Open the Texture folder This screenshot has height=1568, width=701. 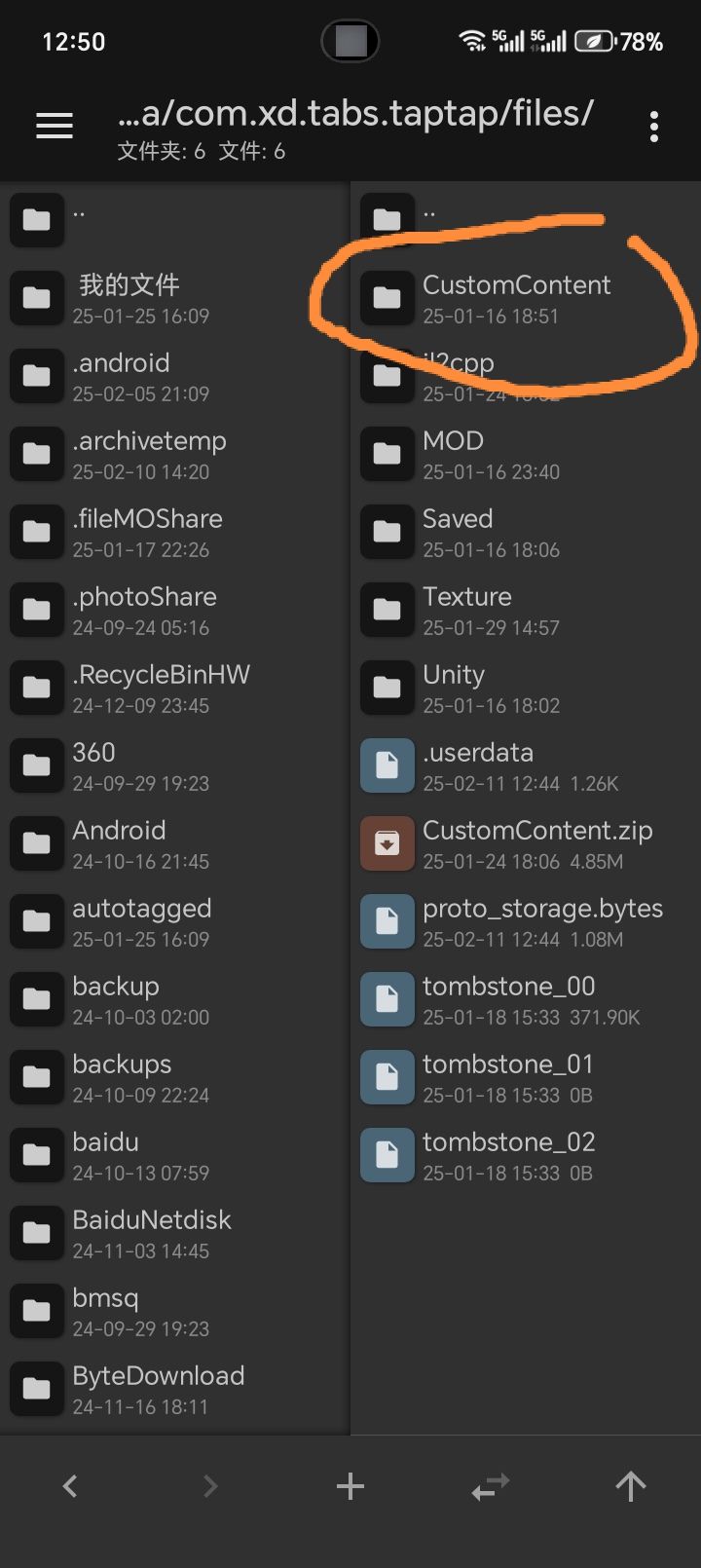(467, 610)
